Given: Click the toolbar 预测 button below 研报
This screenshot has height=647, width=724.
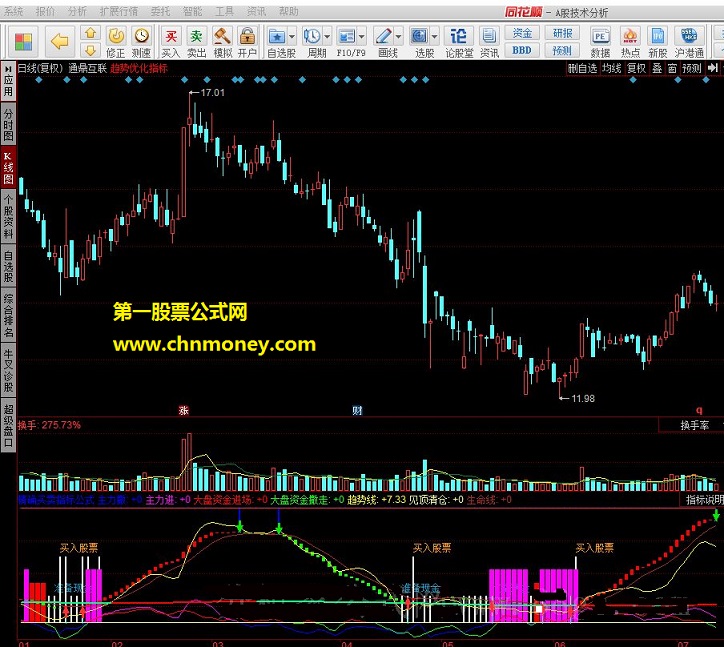Looking at the screenshot, I should click(x=562, y=50).
